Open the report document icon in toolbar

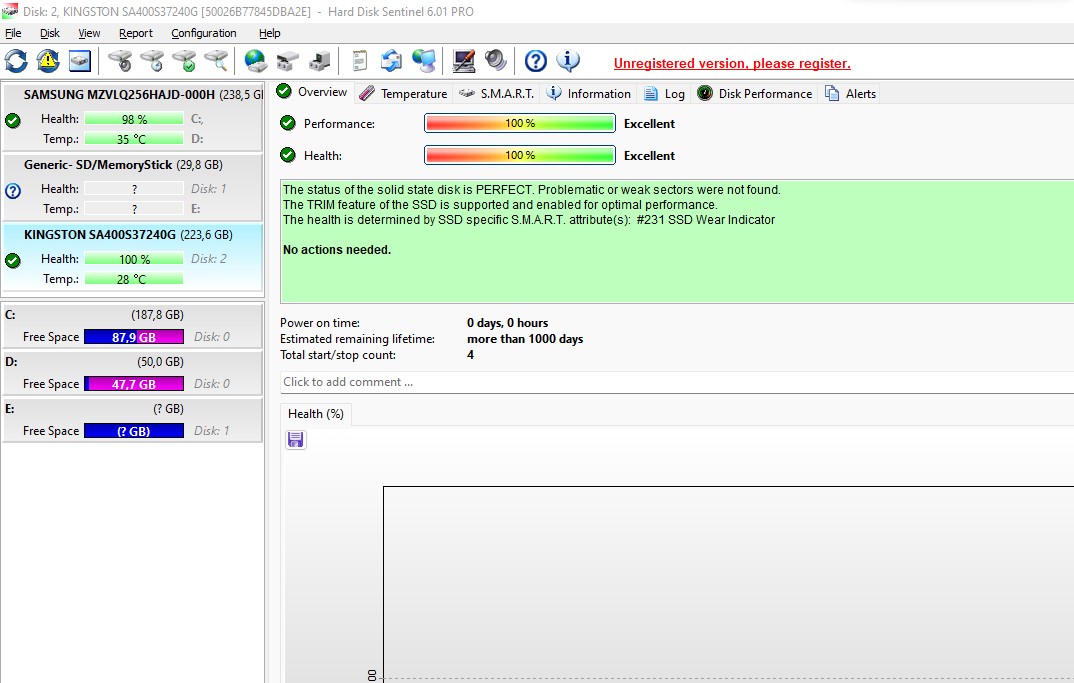point(359,61)
